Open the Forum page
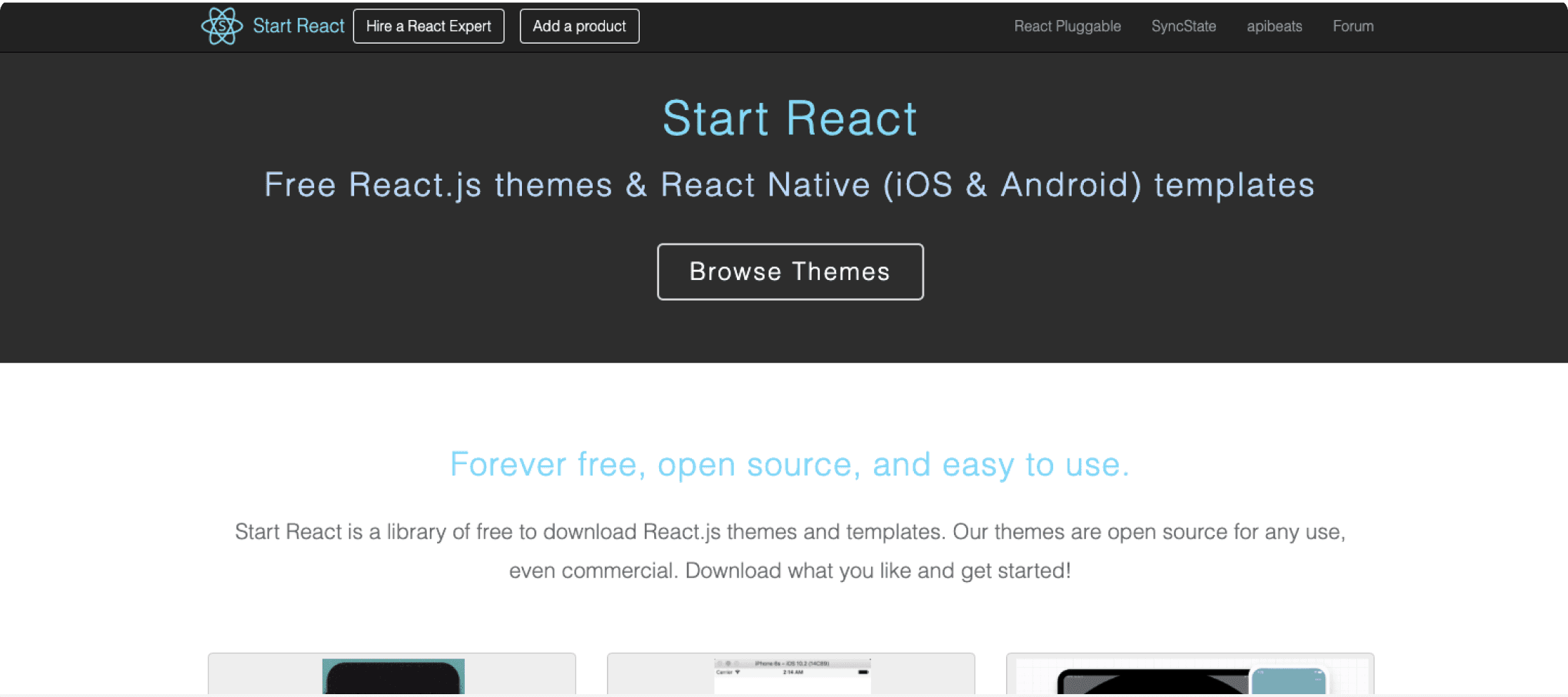Image resolution: width=1568 pixels, height=697 pixels. point(1352,26)
